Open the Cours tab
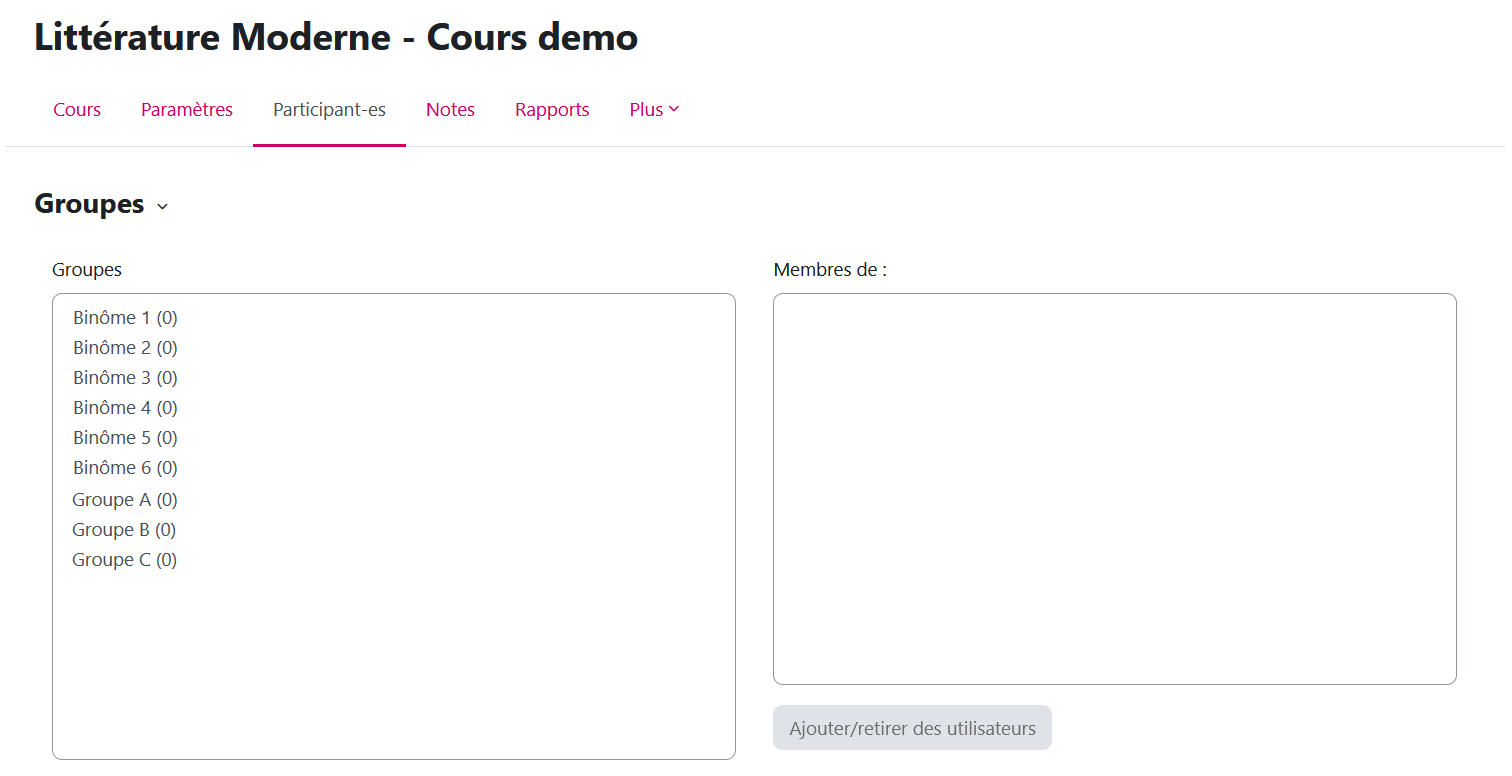1512x776 pixels. (x=77, y=110)
